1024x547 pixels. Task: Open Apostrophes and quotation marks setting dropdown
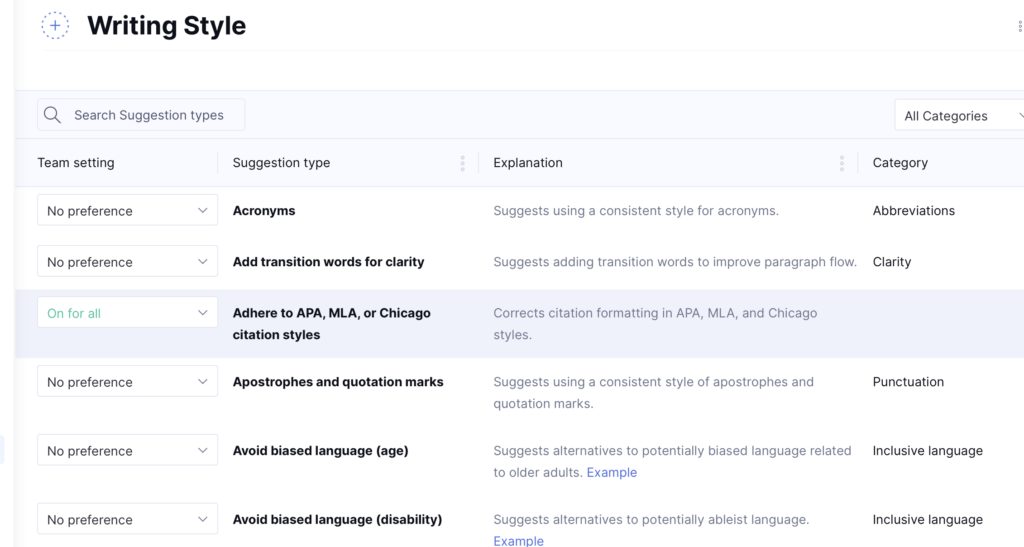[x=127, y=382]
